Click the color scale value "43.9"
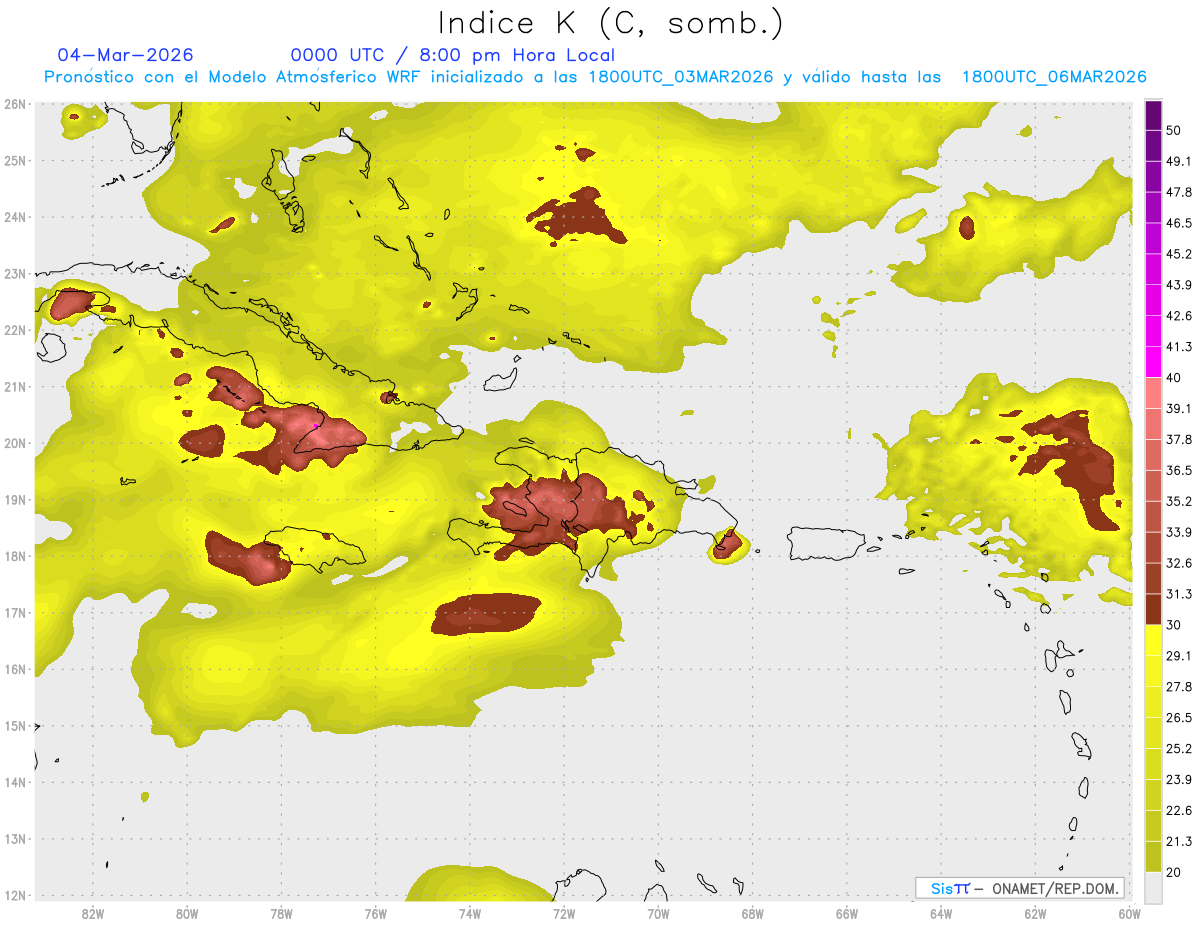The image size is (1200, 927). tap(1178, 285)
